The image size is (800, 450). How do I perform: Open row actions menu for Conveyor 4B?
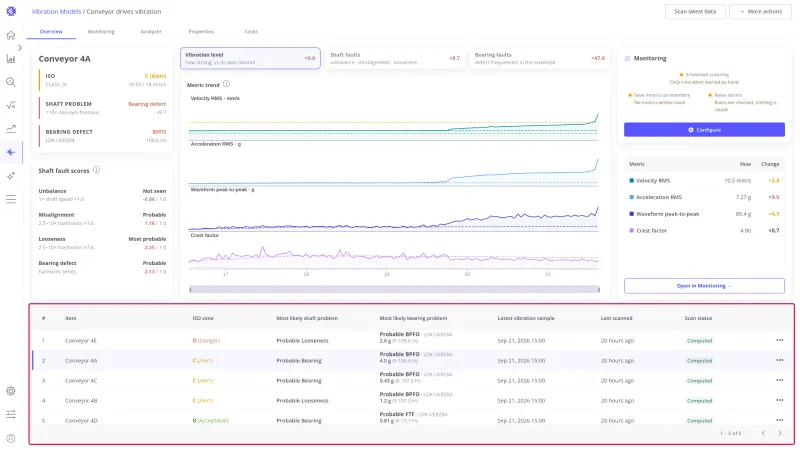(779, 400)
